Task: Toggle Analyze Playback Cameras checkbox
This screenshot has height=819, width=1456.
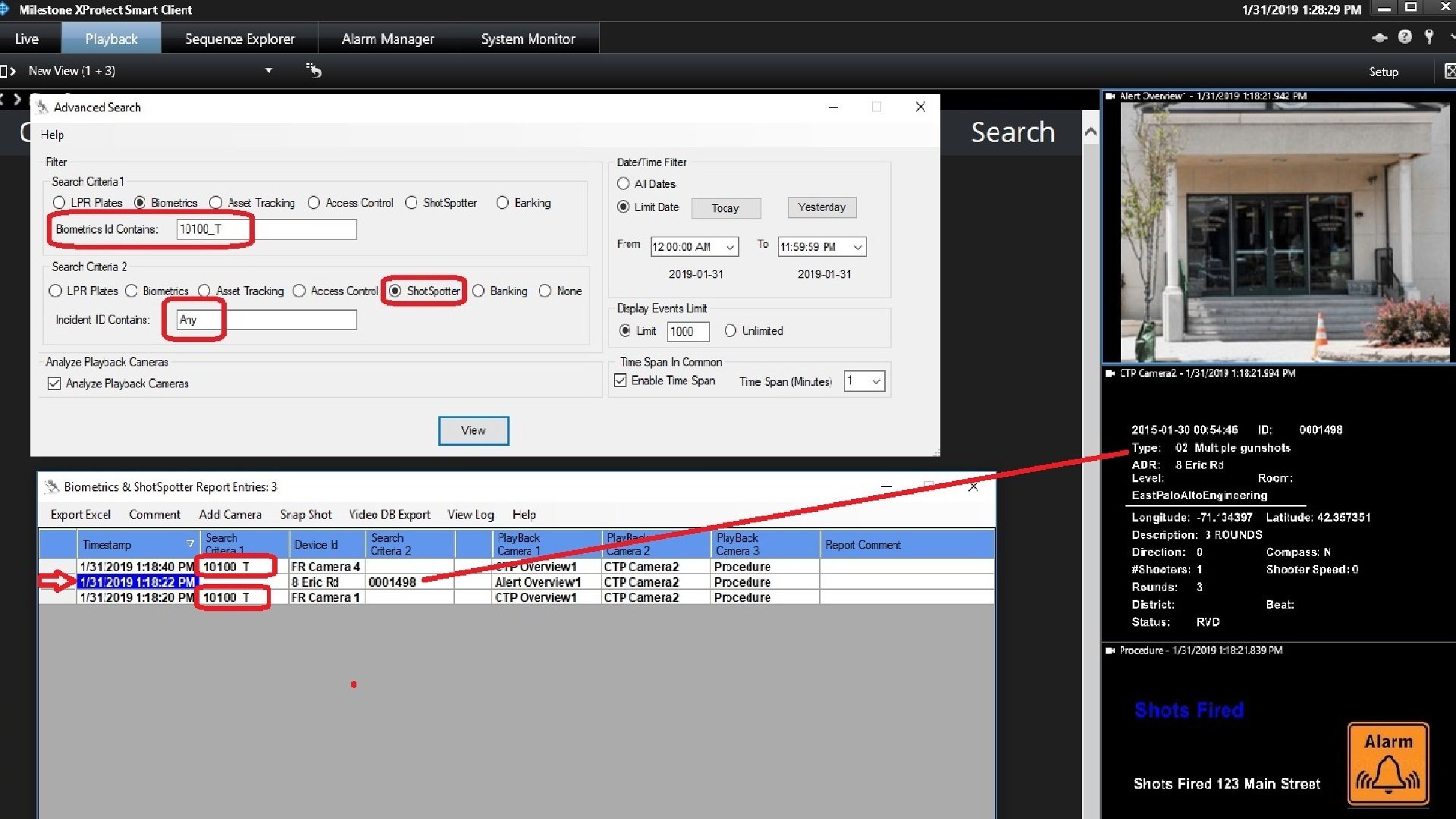Action: [54, 383]
